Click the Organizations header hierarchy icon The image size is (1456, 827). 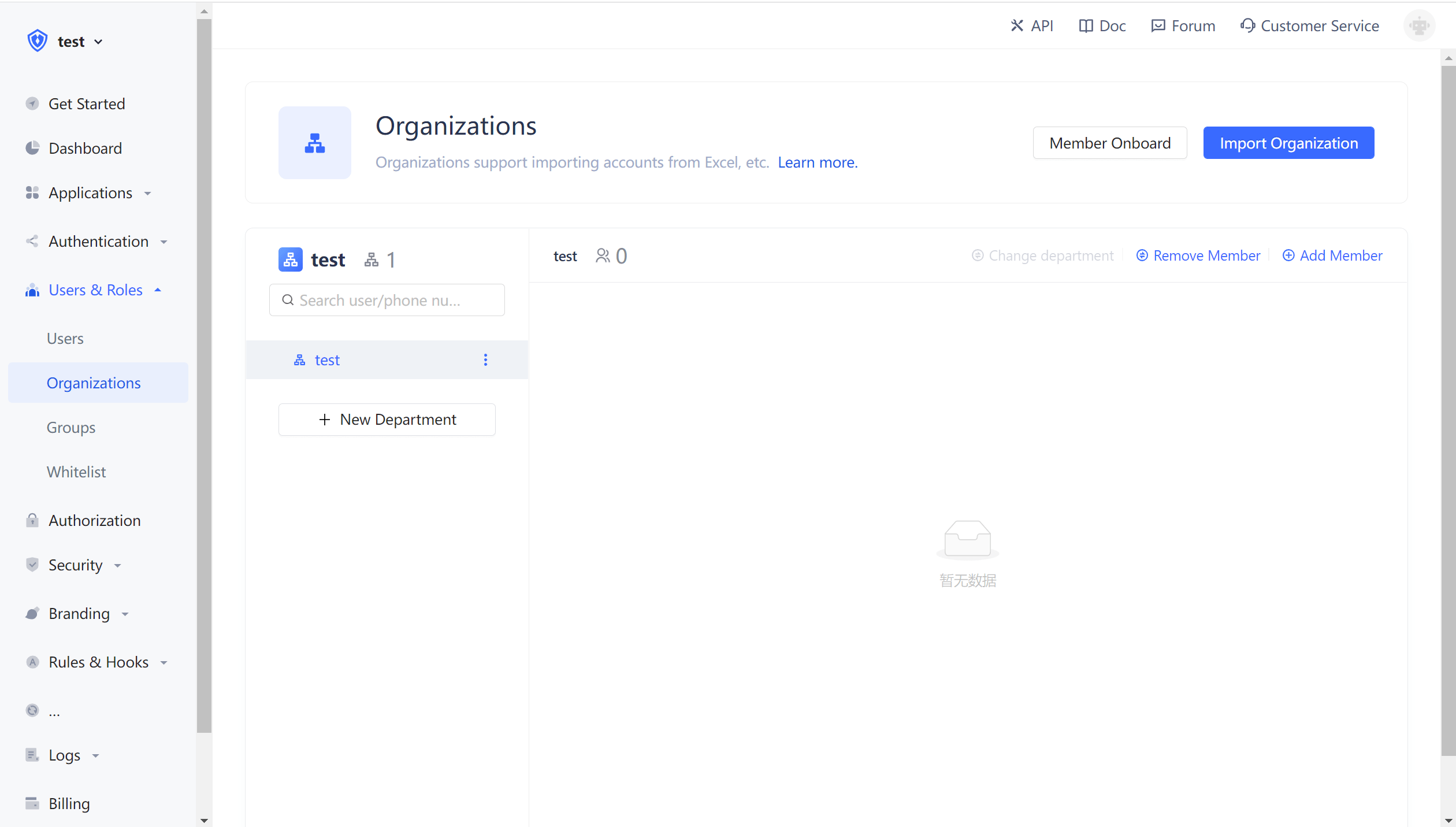pyautogui.click(x=315, y=143)
